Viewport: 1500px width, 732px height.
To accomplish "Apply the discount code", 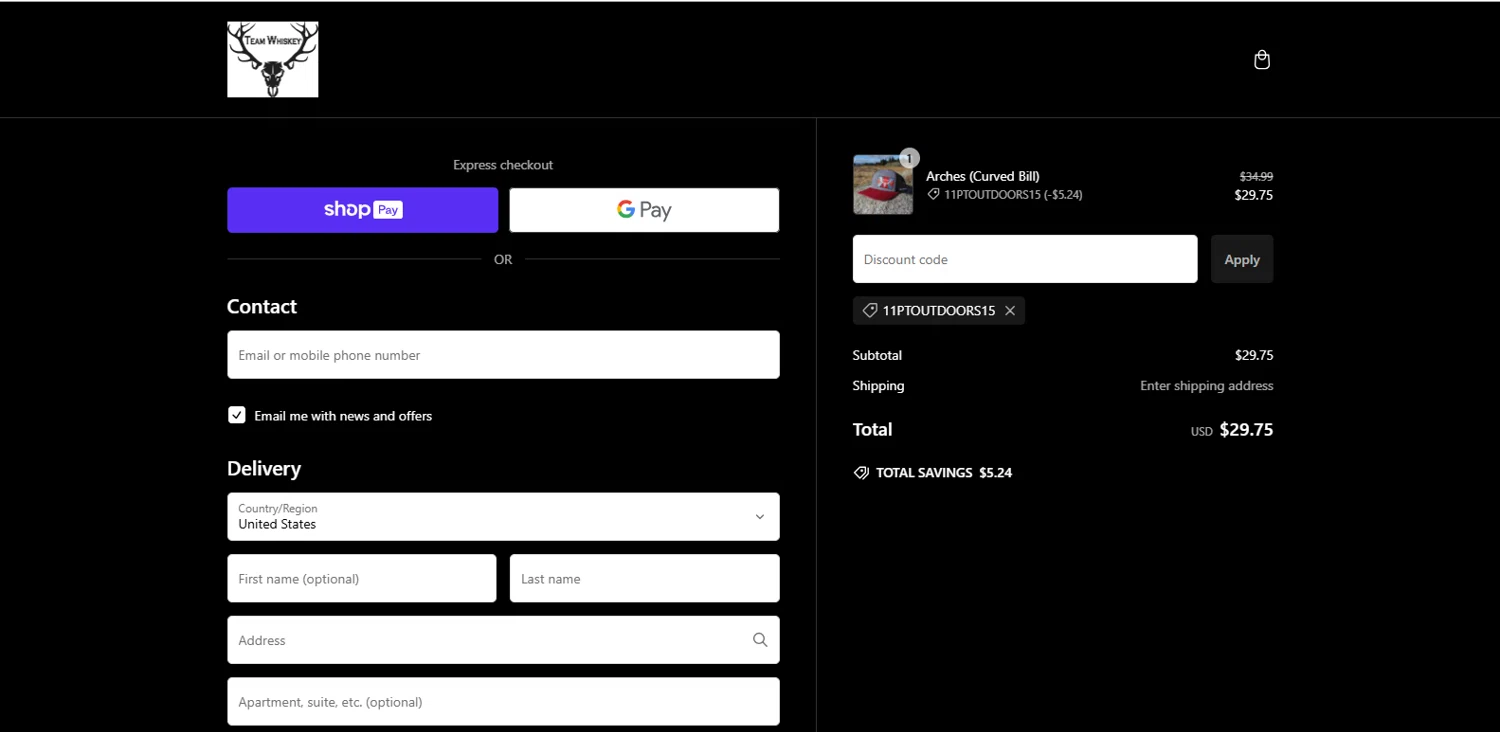I will click(1242, 259).
